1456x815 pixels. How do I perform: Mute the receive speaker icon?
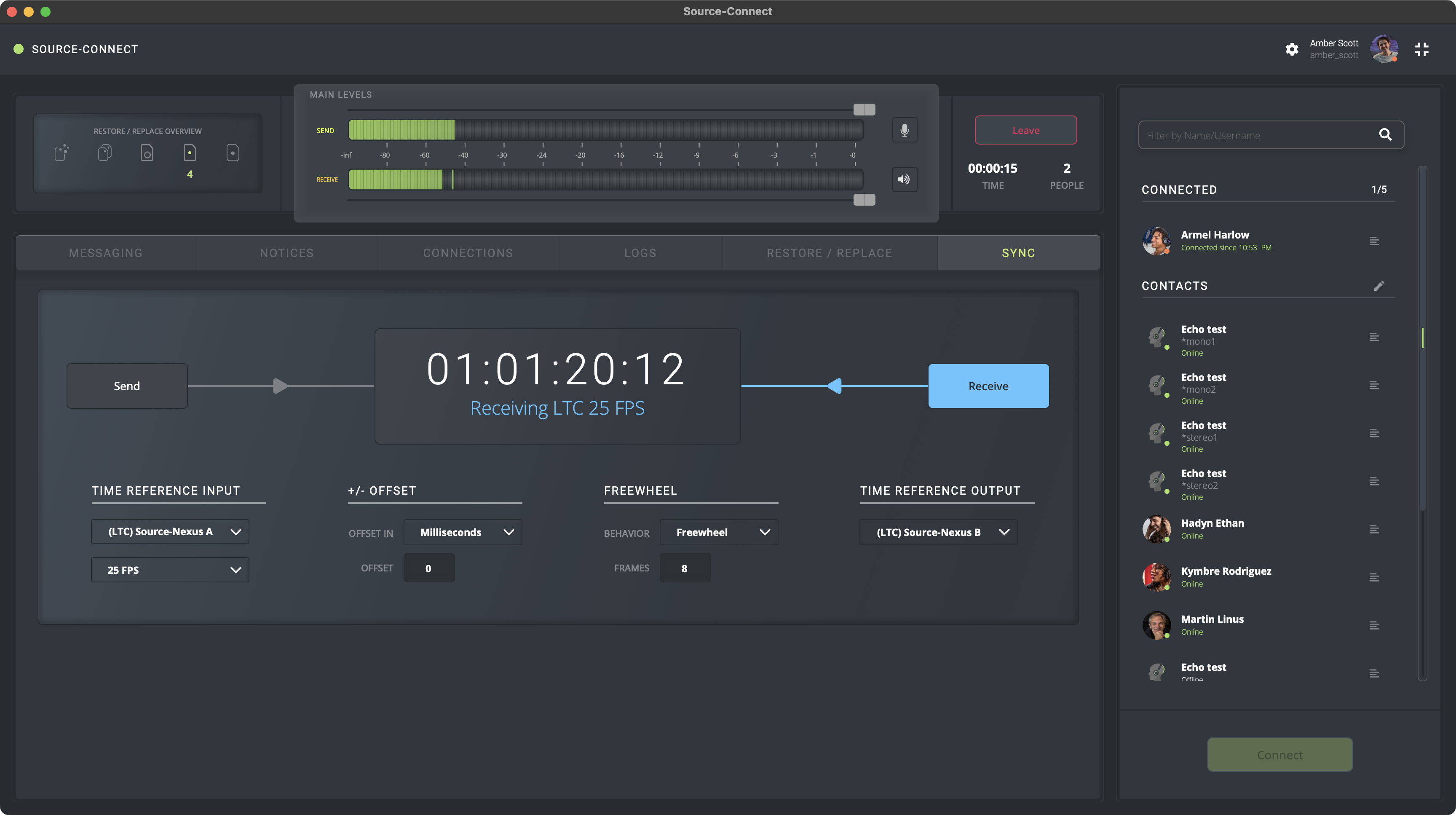905,180
